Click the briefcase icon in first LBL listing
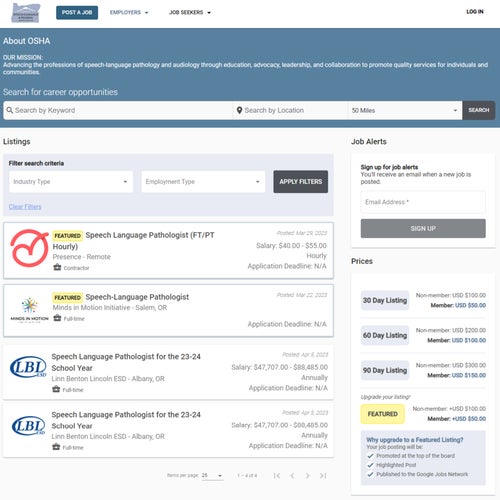Image resolution: width=500 pixels, height=500 pixels. (56, 389)
